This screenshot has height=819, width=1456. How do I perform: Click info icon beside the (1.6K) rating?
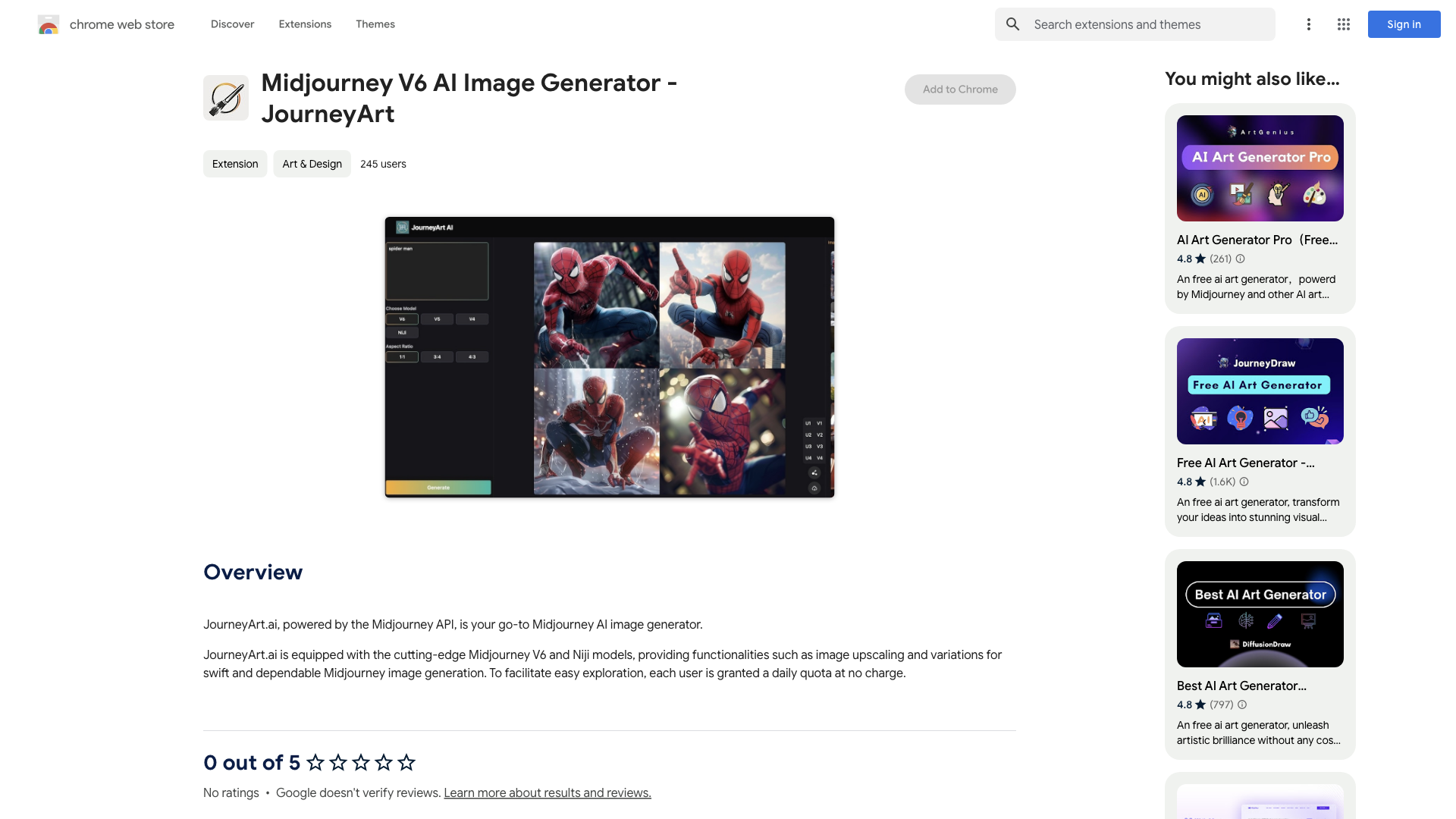point(1244,482)
